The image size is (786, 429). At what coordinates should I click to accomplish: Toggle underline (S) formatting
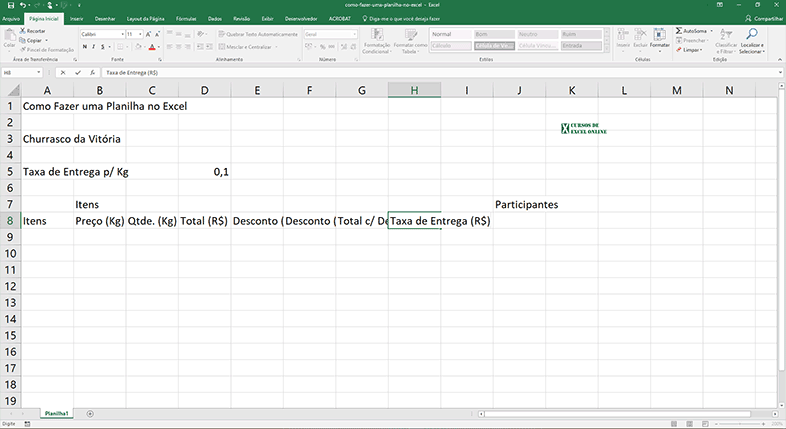tap(103, 47)
